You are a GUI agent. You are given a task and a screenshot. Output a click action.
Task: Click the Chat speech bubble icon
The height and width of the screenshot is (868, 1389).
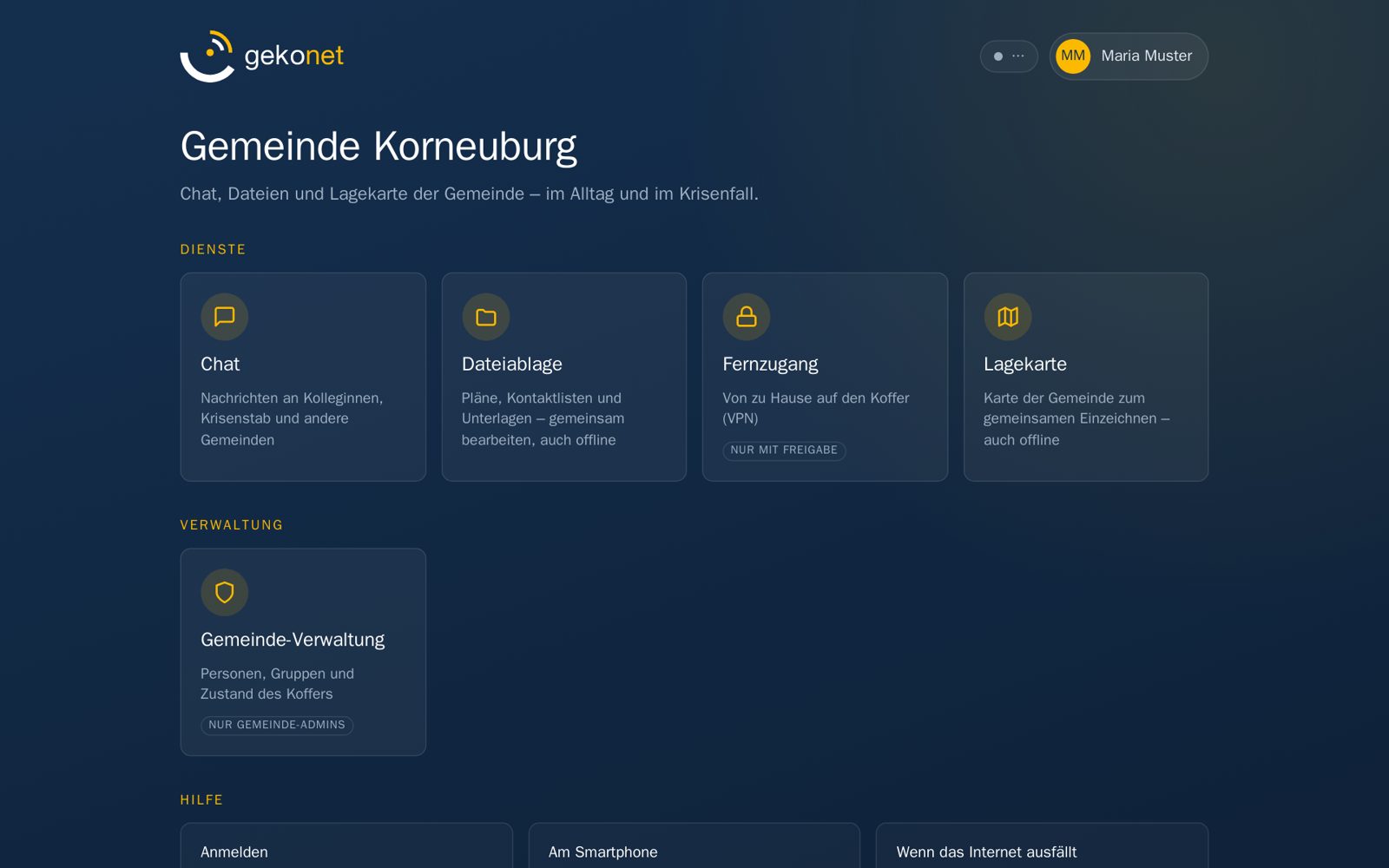225,317
